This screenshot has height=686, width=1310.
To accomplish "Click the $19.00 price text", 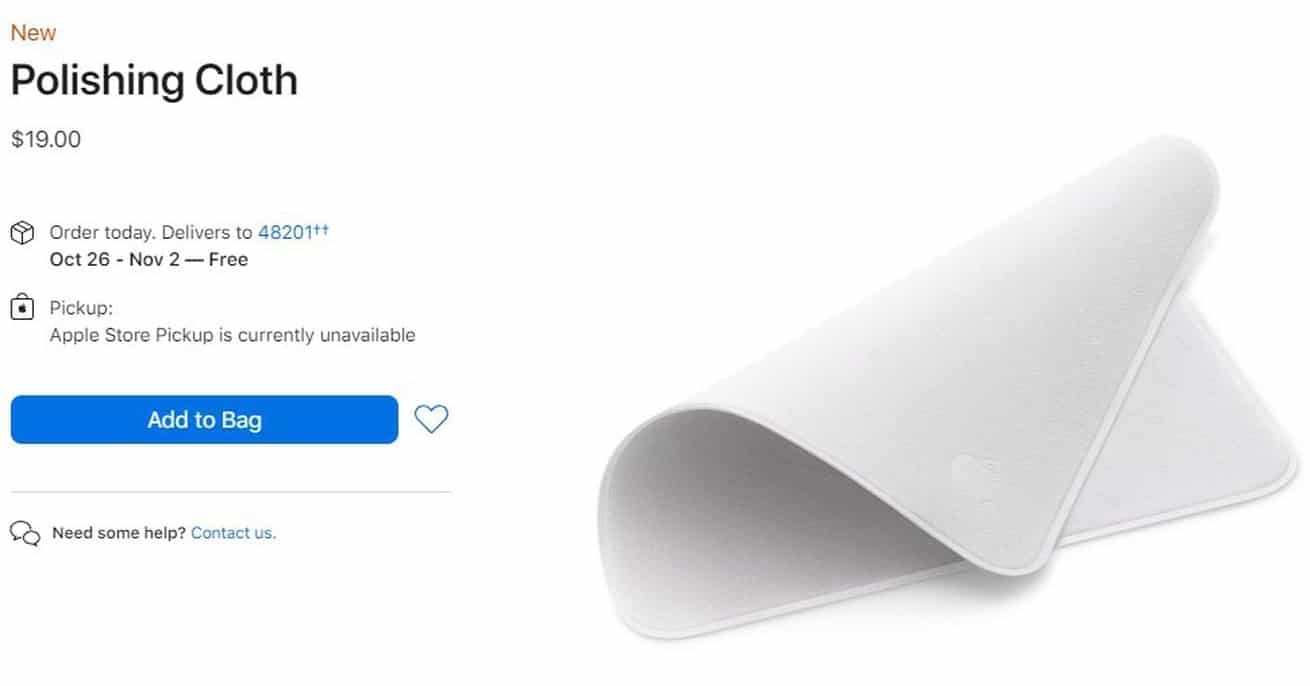I will pyautogui.click(x=46, y=140).
